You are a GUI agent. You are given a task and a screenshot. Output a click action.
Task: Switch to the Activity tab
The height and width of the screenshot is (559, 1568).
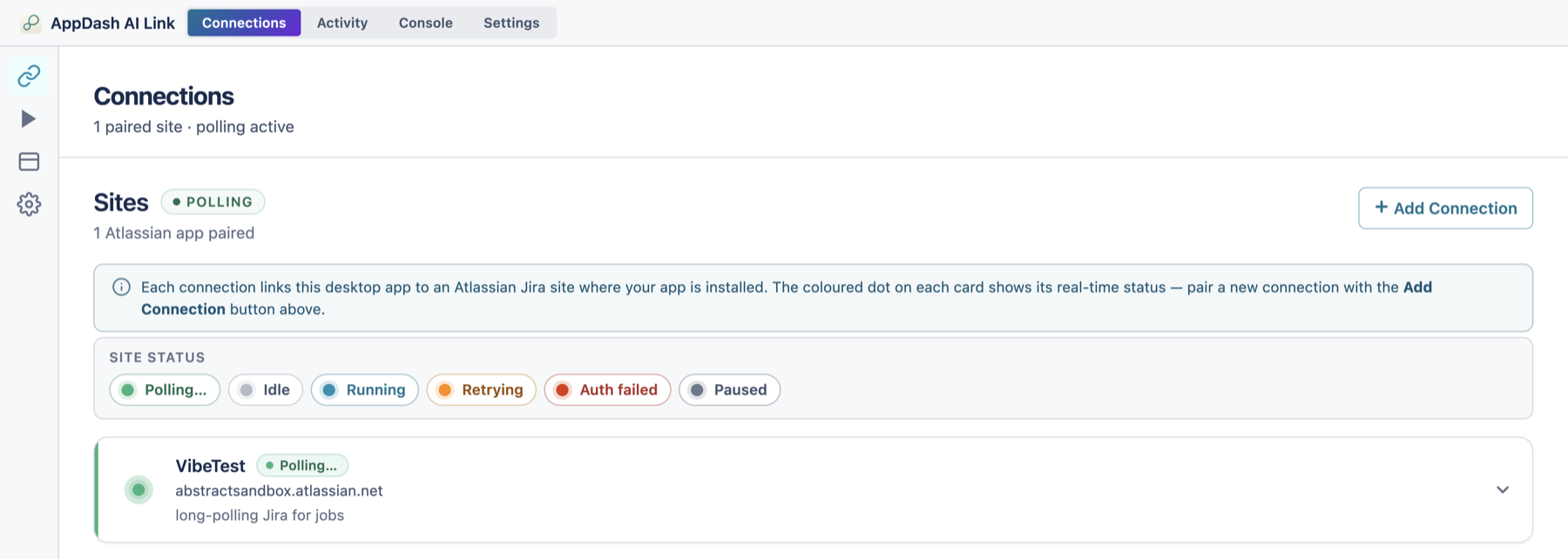click(x=342, y=23)
